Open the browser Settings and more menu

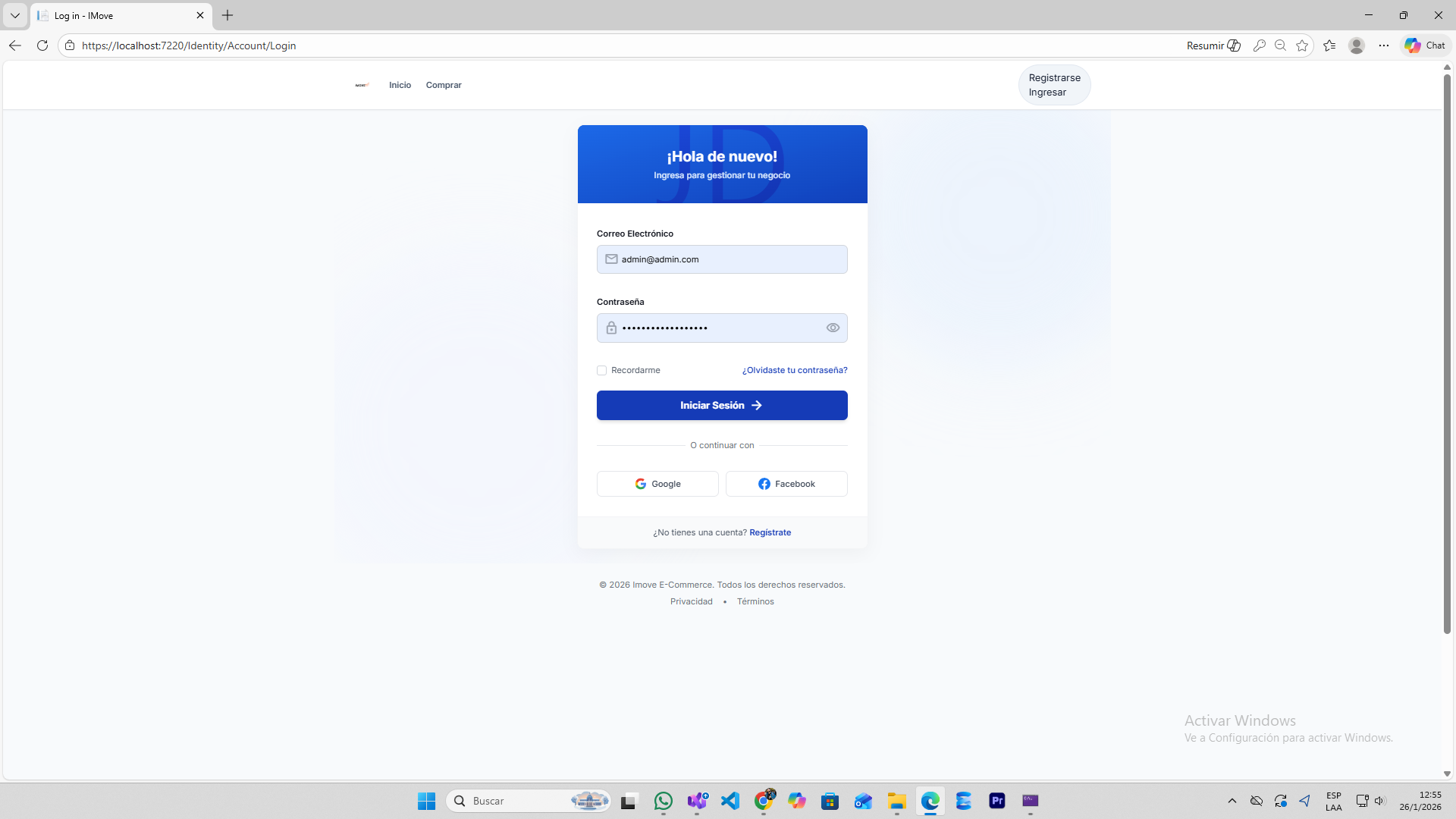click(x=1384, y=45)
